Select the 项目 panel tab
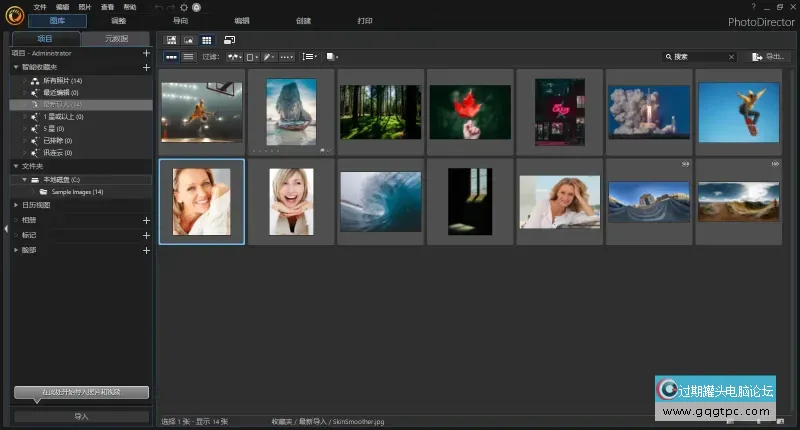Viewport: 800px width, 430px height. (45, 39)
